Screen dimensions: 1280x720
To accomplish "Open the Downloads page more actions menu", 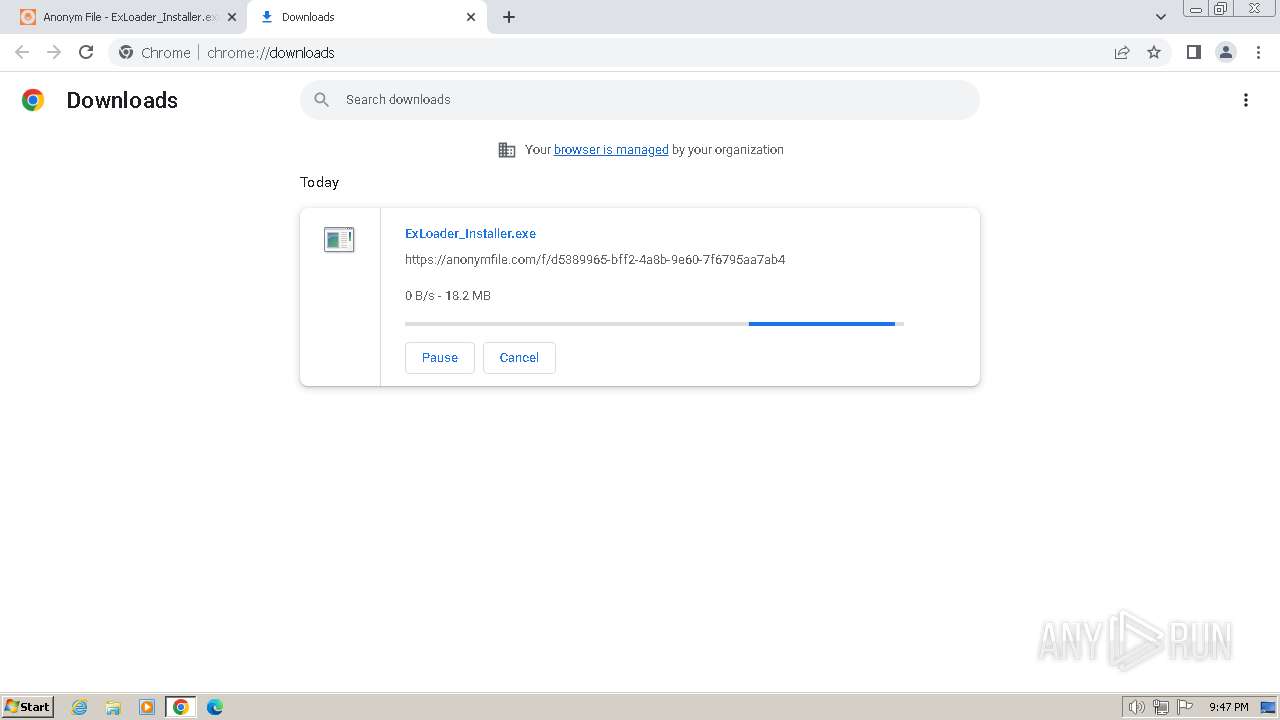I will click(x=1246, y=100).
